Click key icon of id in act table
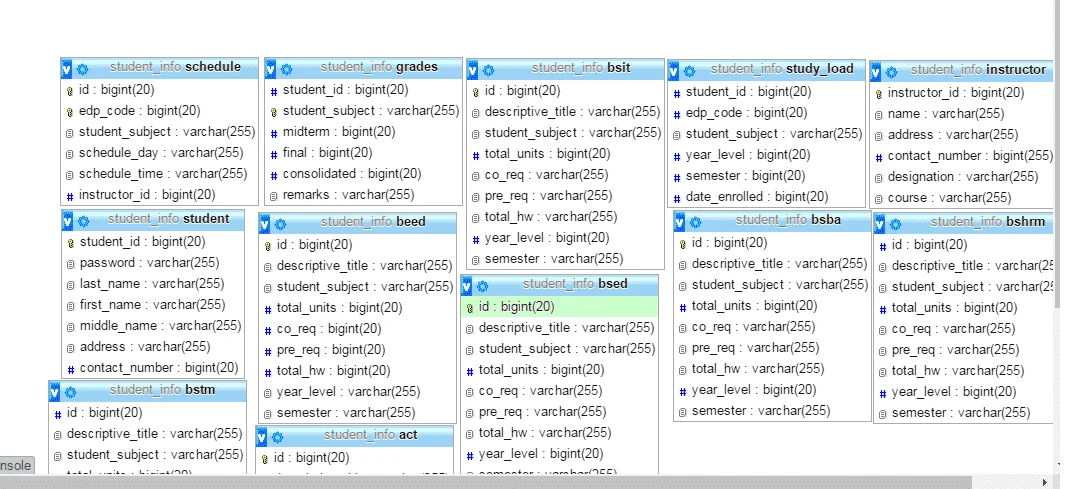The image size is (1067, 489). coord(265,458)
